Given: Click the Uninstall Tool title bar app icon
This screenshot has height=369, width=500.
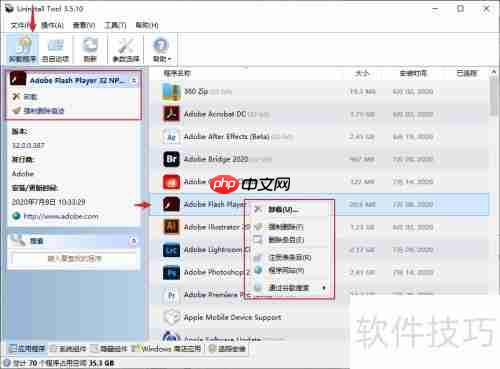Looking at the screenshot, I should point(9,9).
